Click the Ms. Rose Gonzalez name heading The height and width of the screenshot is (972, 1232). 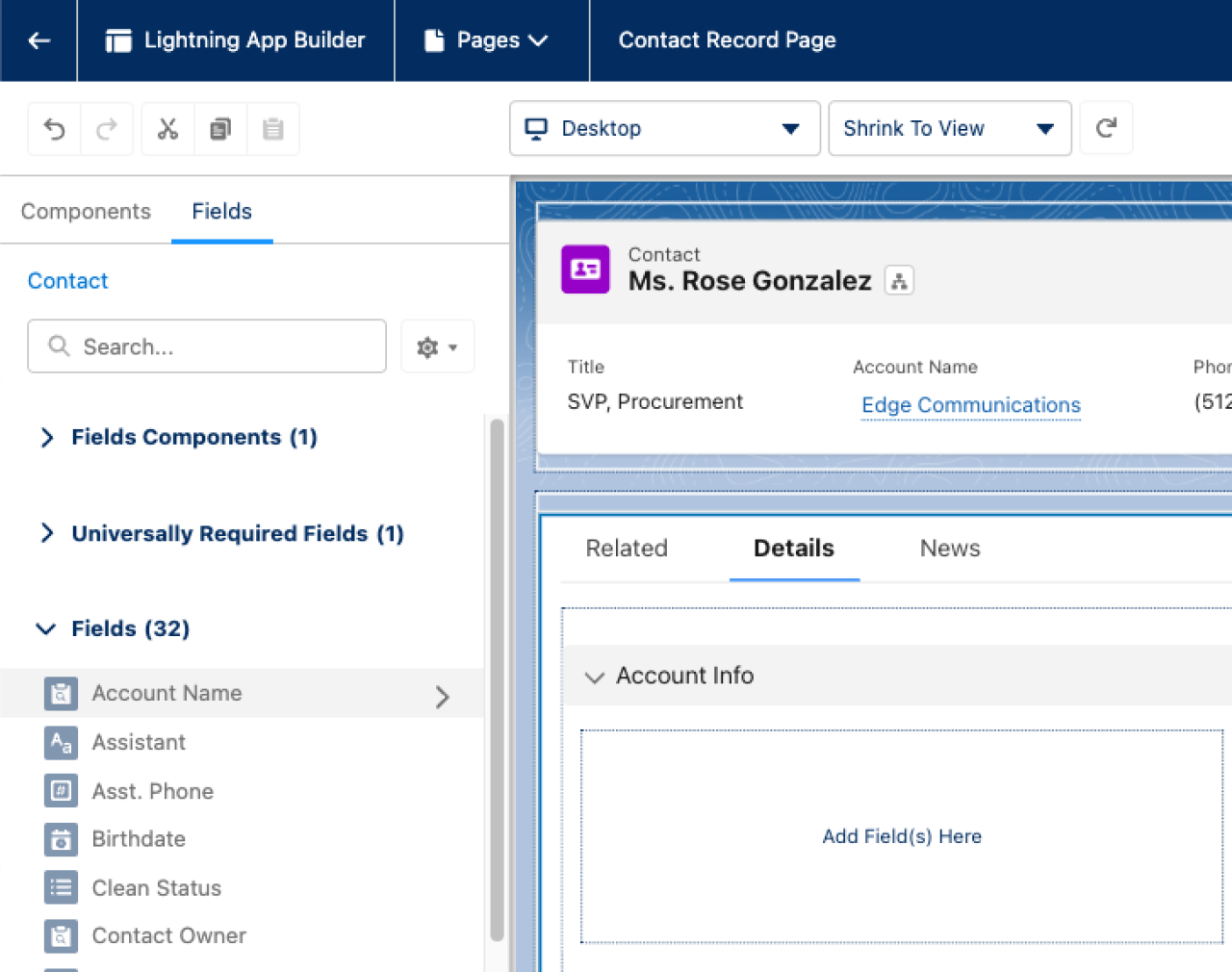[x=750, y=281]
